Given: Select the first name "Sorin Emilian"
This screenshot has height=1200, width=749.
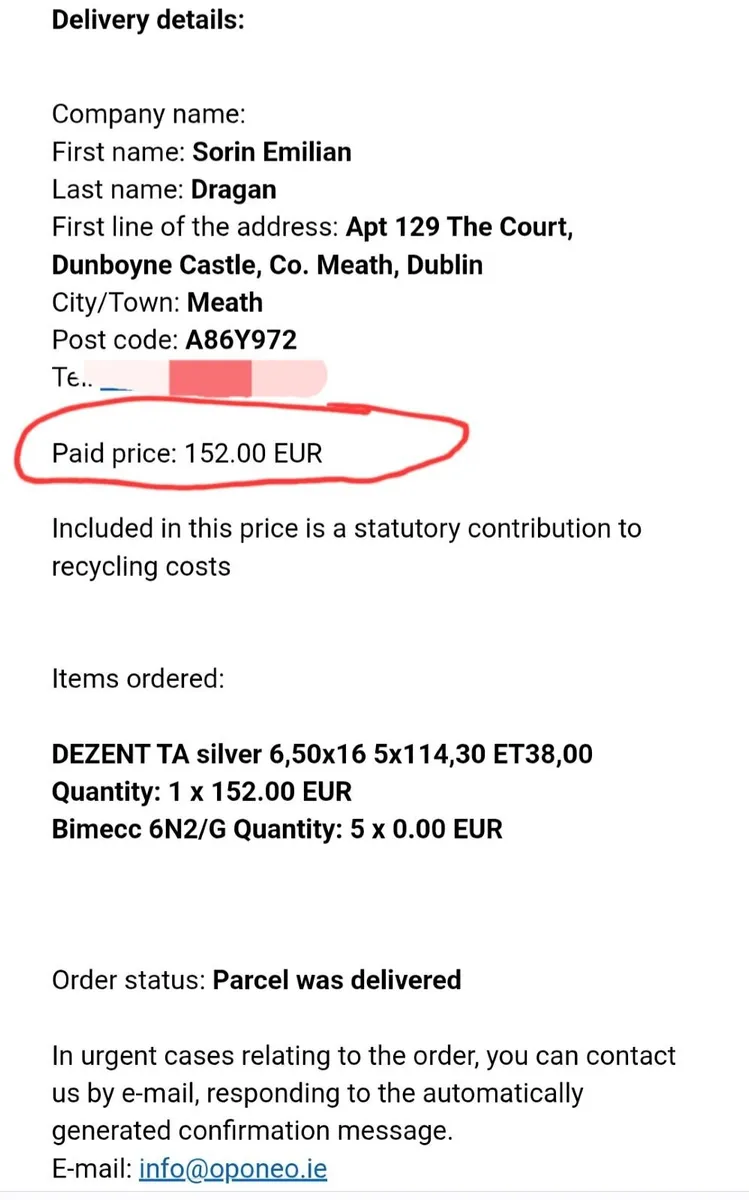Looking at the screenshot, I should [x=271, y=152].
